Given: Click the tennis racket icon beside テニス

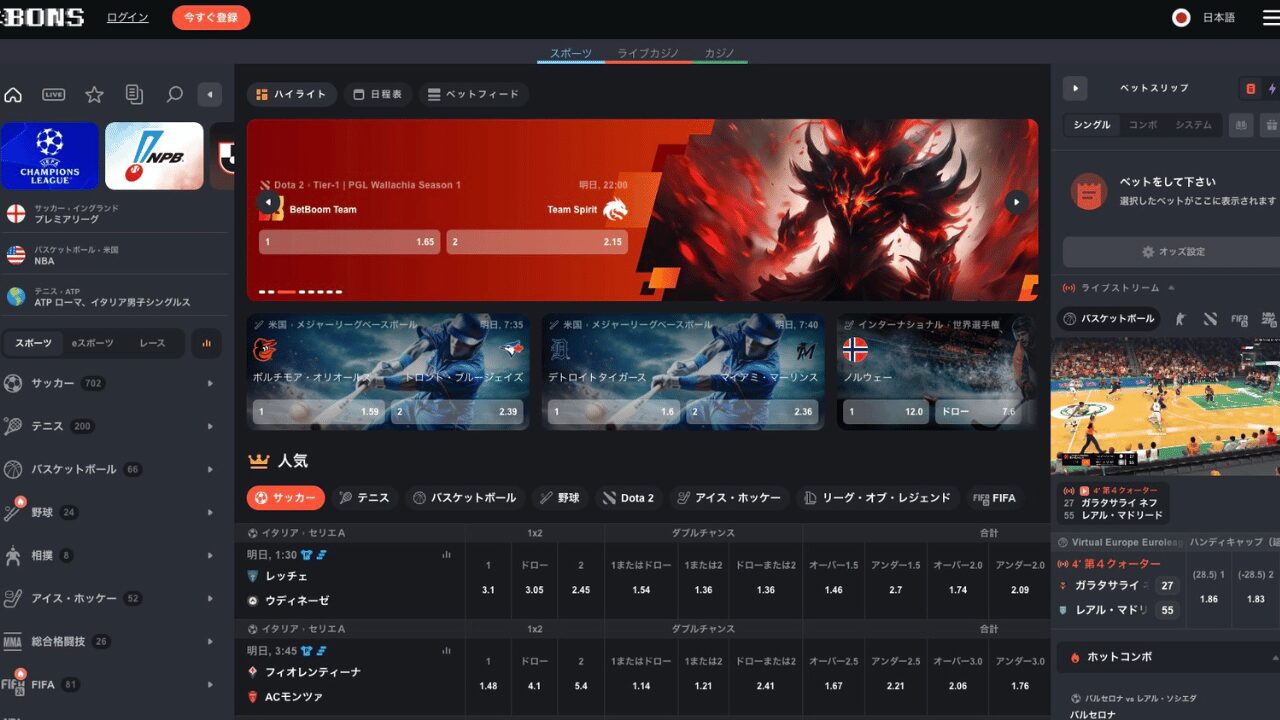Looking at the screenshot, I should 13,426.
